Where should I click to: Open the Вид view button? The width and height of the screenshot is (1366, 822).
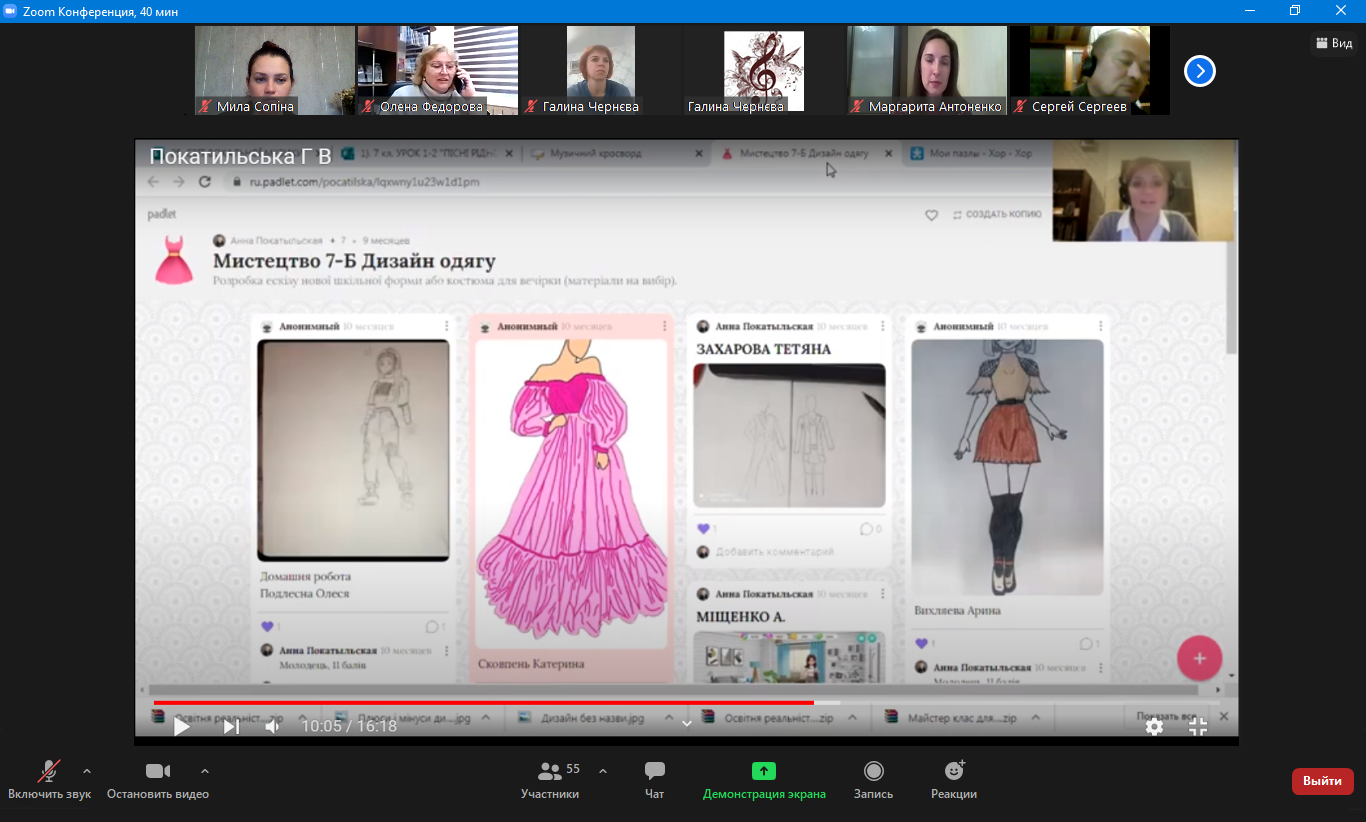[x=1334, y=43]
